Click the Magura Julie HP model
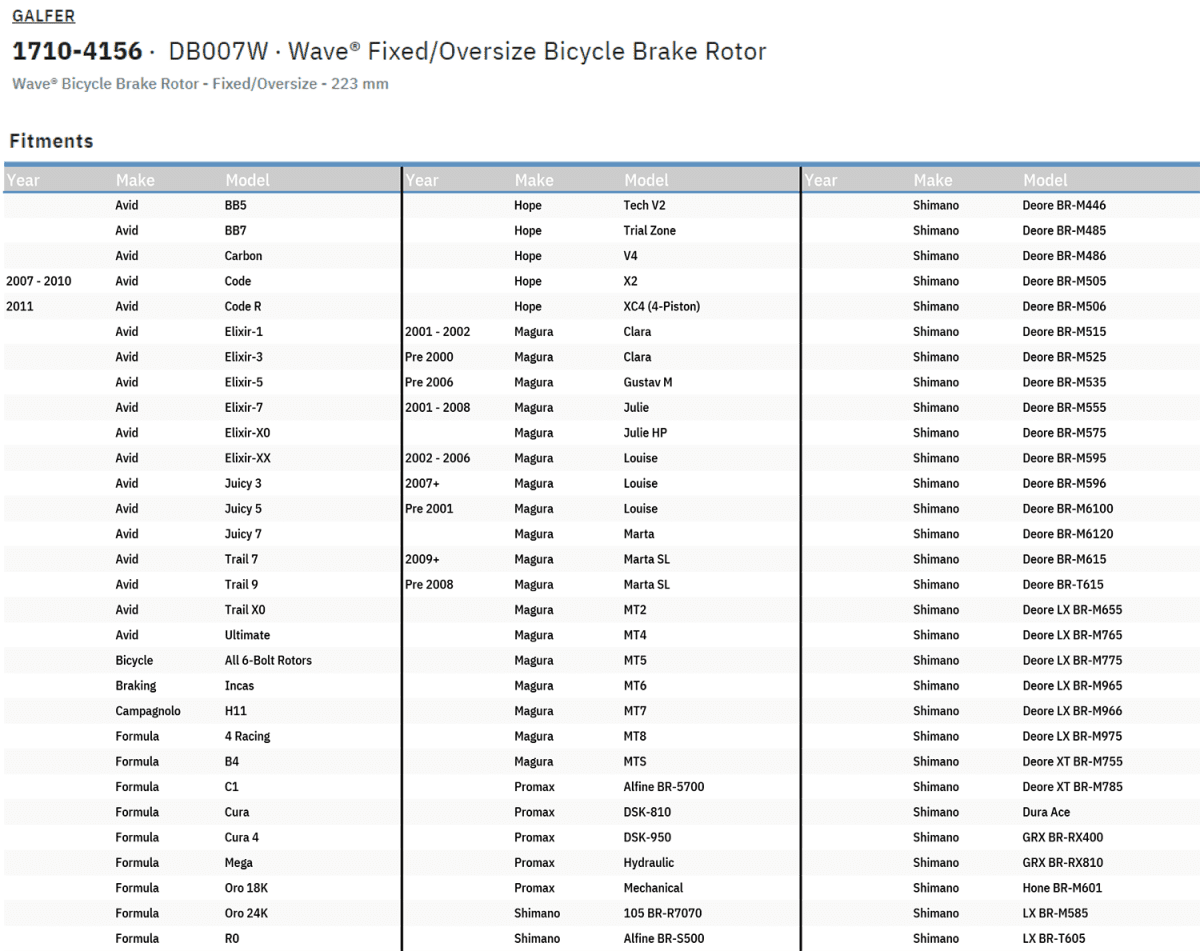 coord(645,433)
